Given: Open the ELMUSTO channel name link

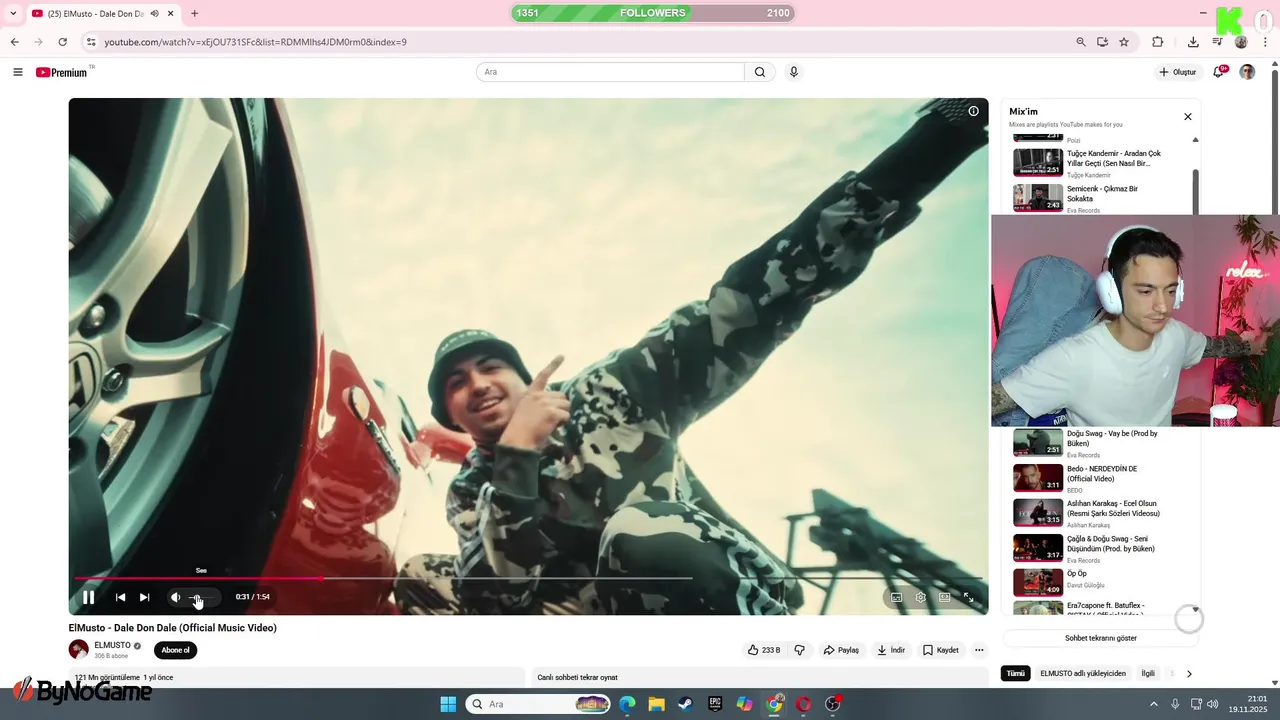Looking at the screenshot, I should pos(112,646).
